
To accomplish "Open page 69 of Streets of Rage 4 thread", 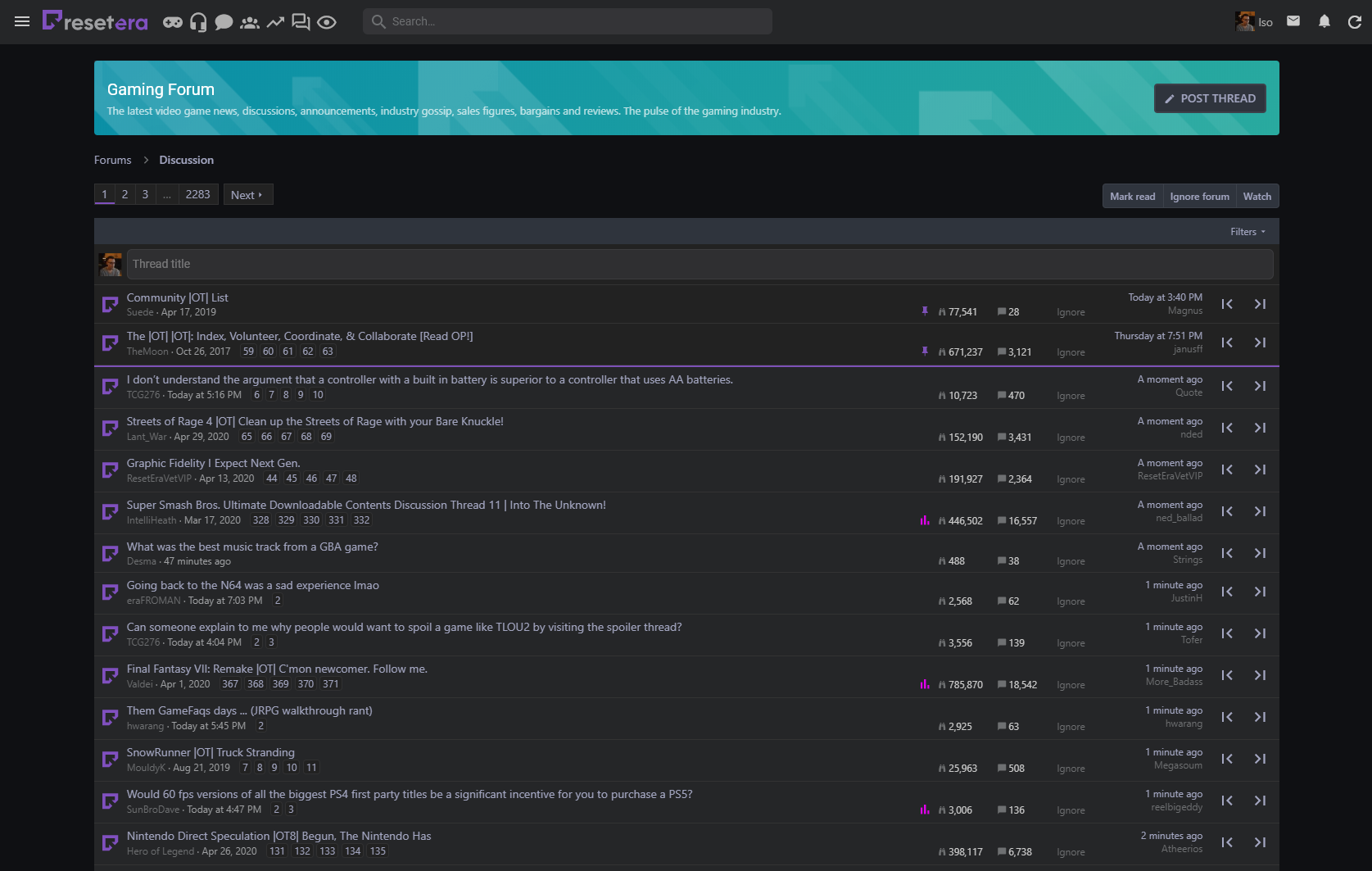I will 326,437.
